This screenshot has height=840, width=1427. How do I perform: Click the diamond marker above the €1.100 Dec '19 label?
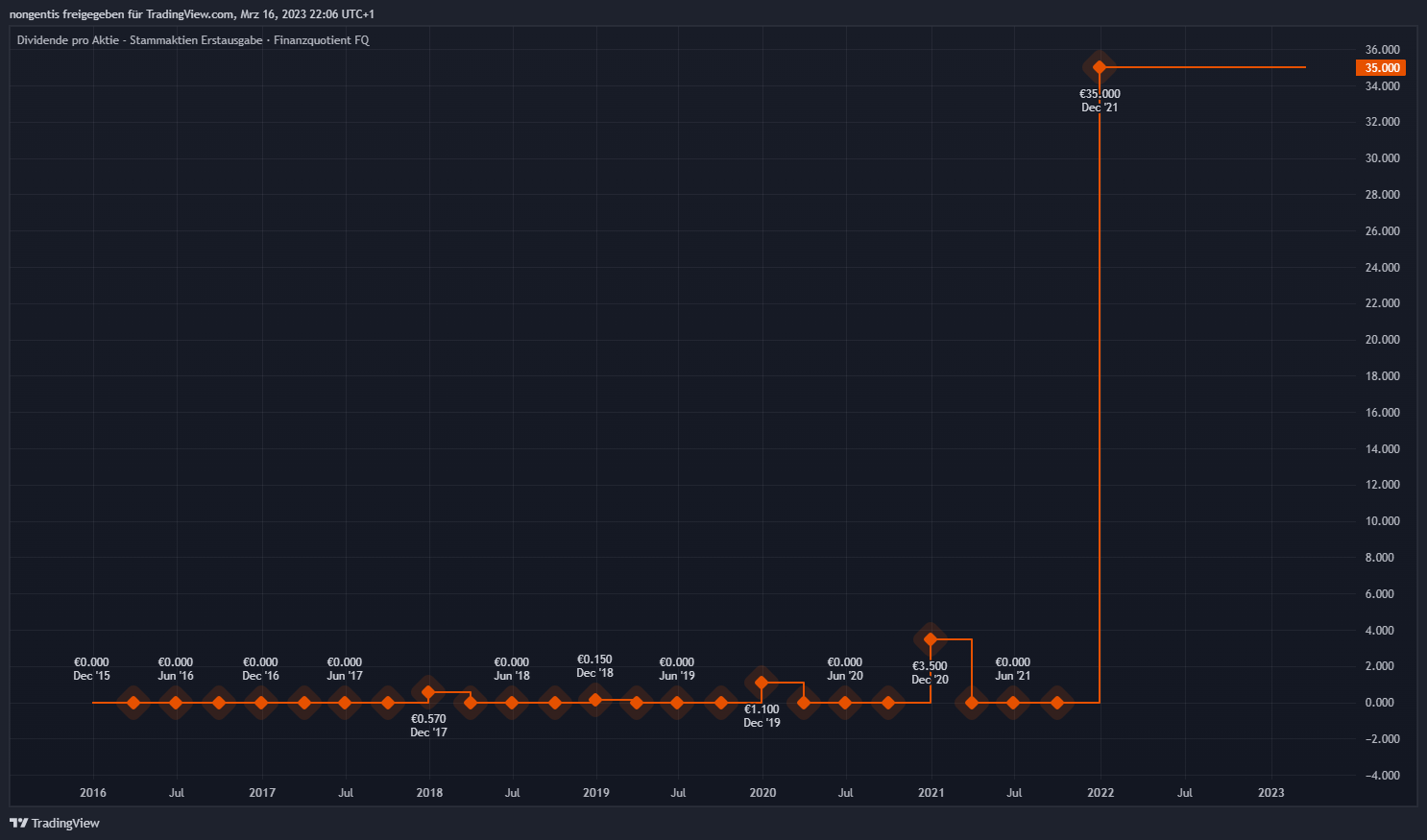(x=762, y=684)
